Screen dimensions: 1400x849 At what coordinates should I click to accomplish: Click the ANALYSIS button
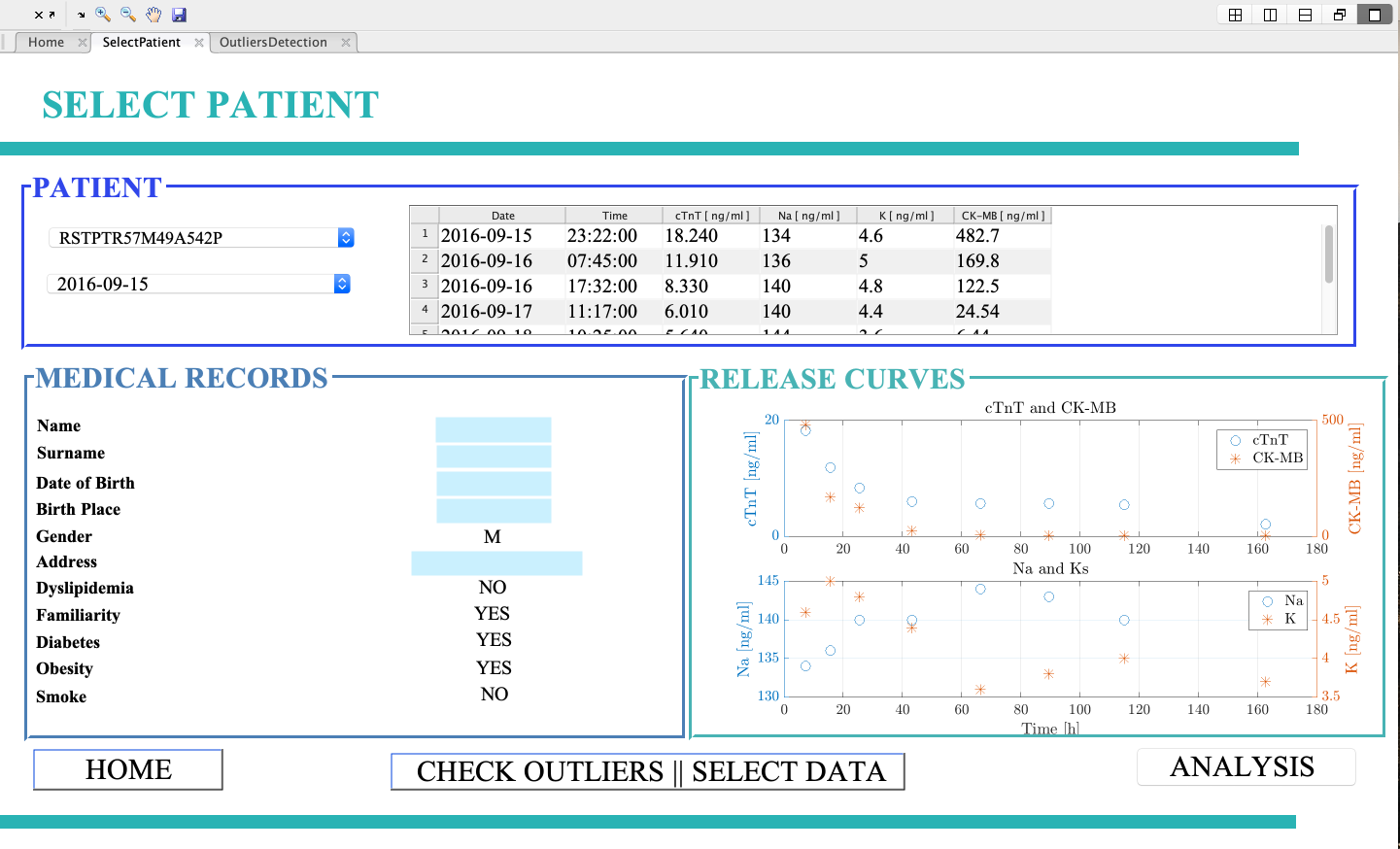tap(1246, 766)
